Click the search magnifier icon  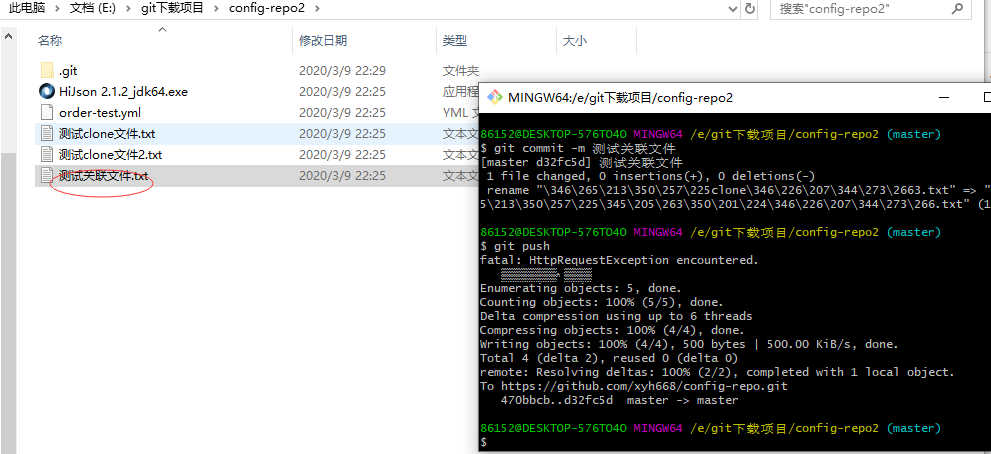[x=958, y=8]
